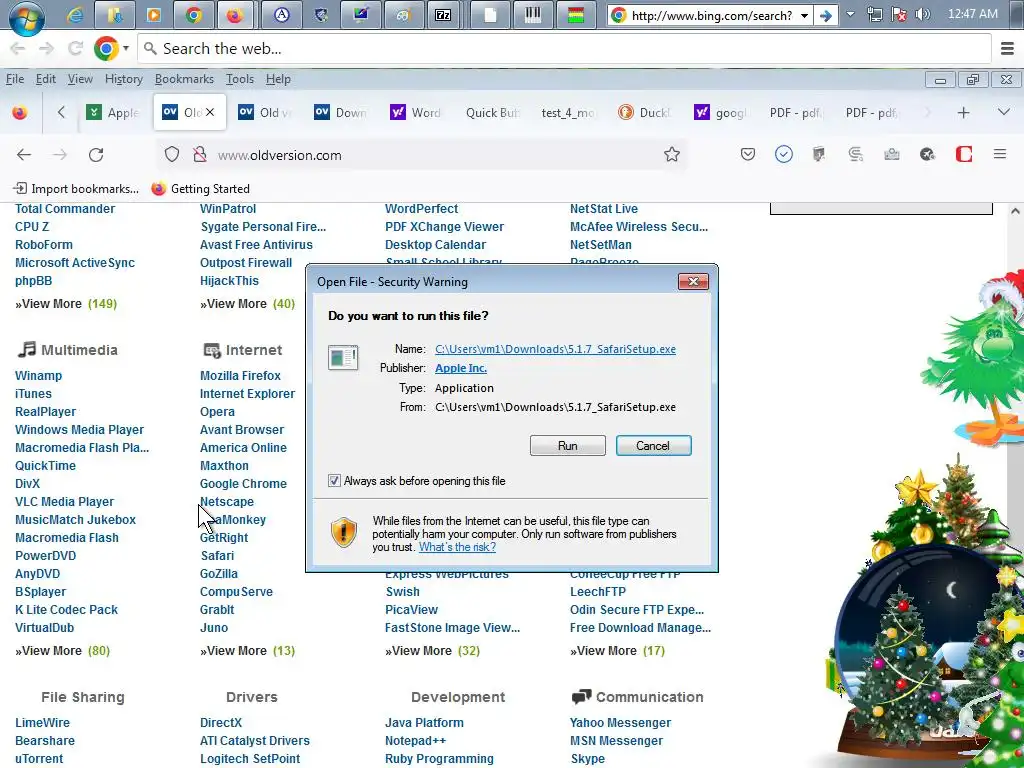Screen dimensions: 1024x768
Task: Open the Winamp link under Multimedia
Action: tap(39, 376)
